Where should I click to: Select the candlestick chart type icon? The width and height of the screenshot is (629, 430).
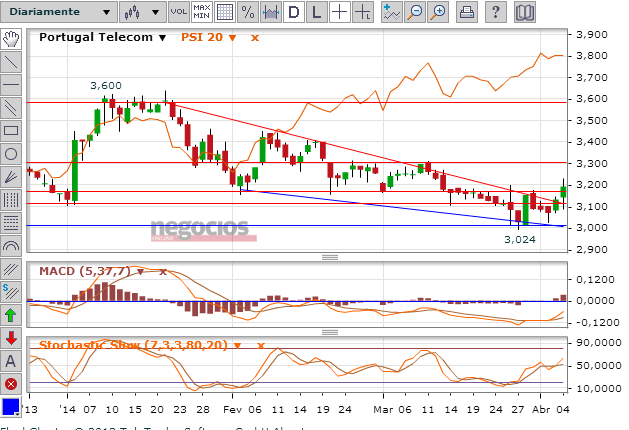tap(132, 12)
